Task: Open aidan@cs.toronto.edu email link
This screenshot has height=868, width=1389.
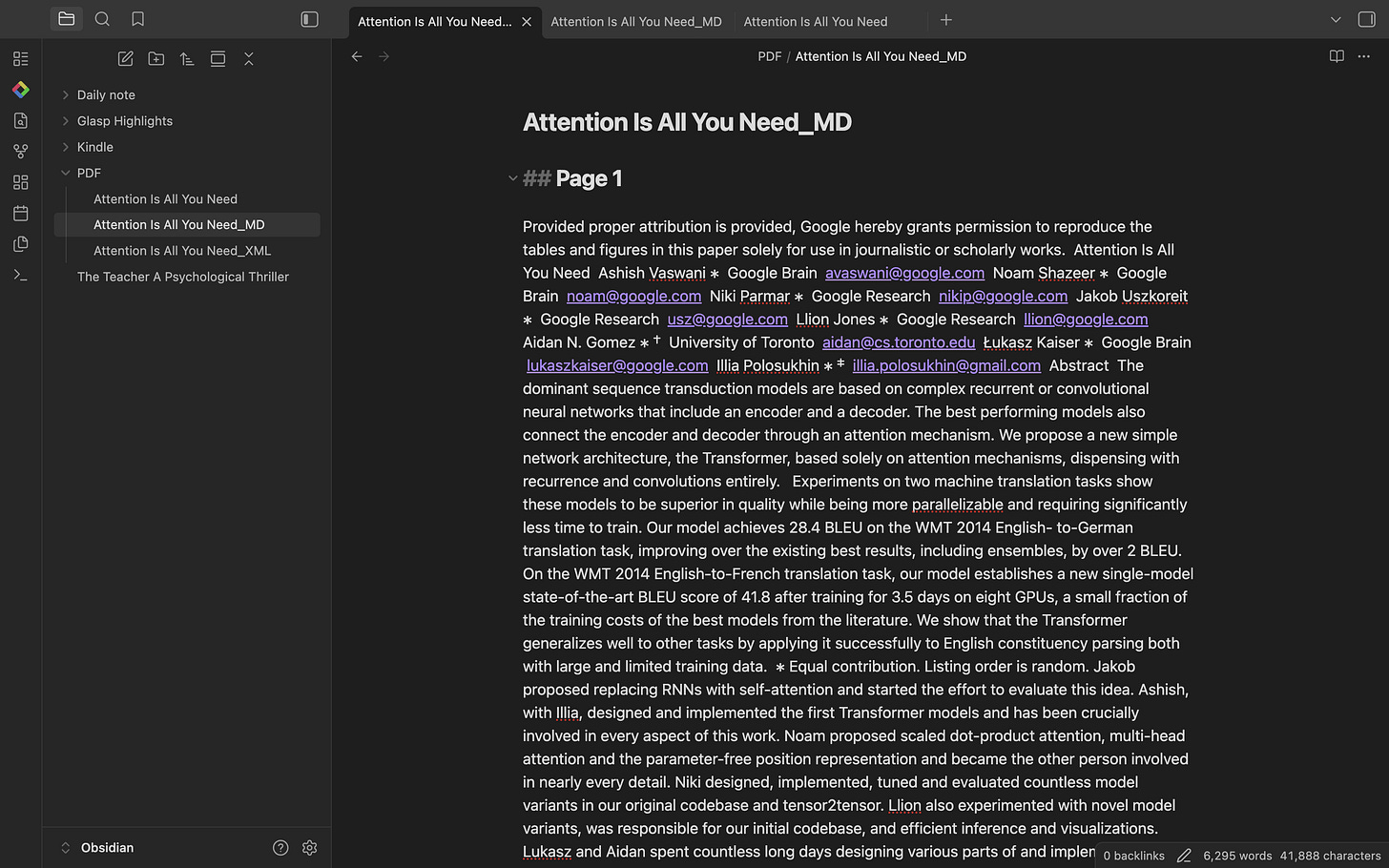Action: [899, 342]
